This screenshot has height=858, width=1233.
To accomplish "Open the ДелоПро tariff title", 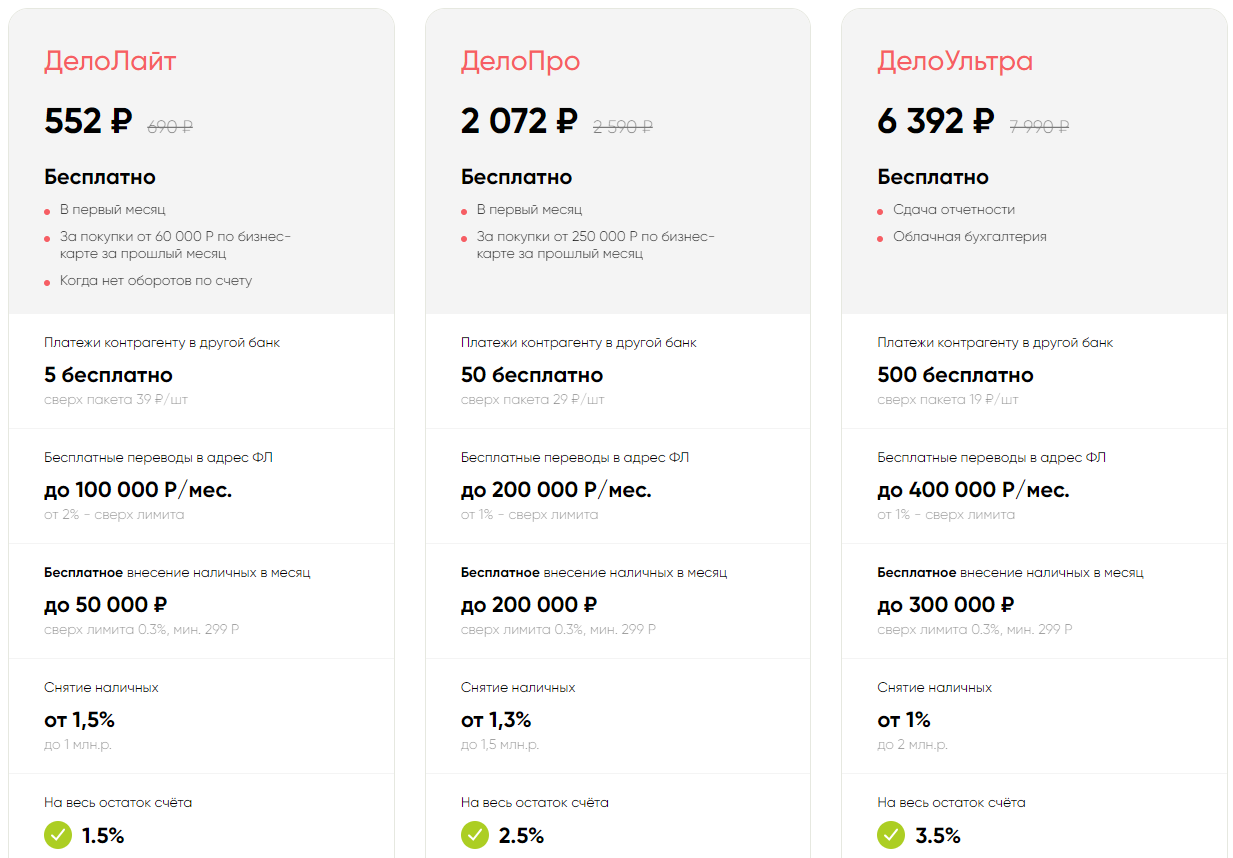I will [520, 61].
